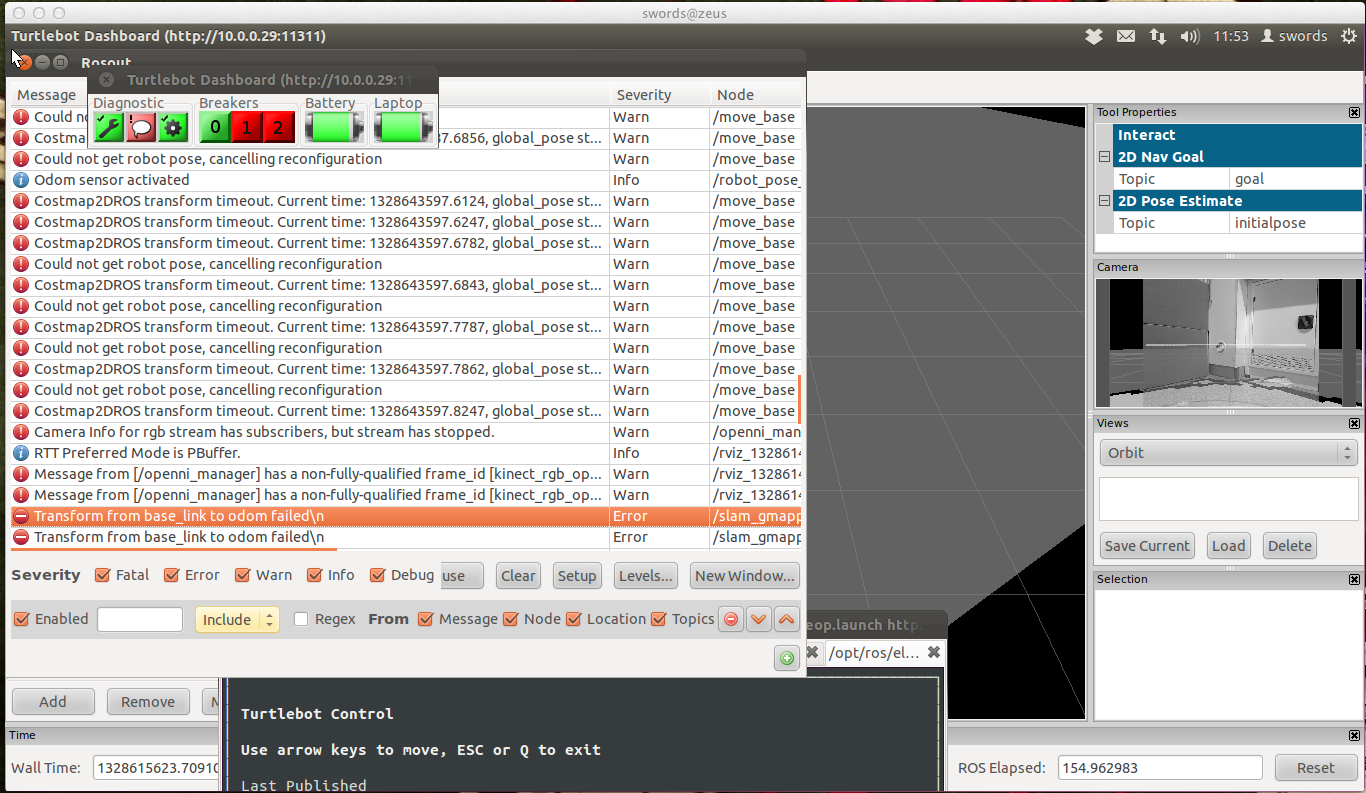Open the sound volume indicator
The image size is (1366, 793).
click(x=1190, y=36)
